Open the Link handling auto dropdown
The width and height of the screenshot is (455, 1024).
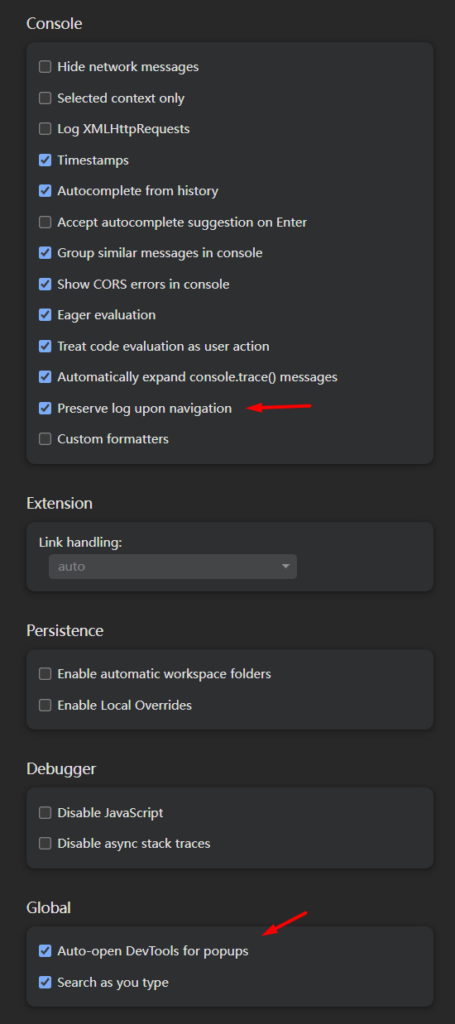(173, 566)
